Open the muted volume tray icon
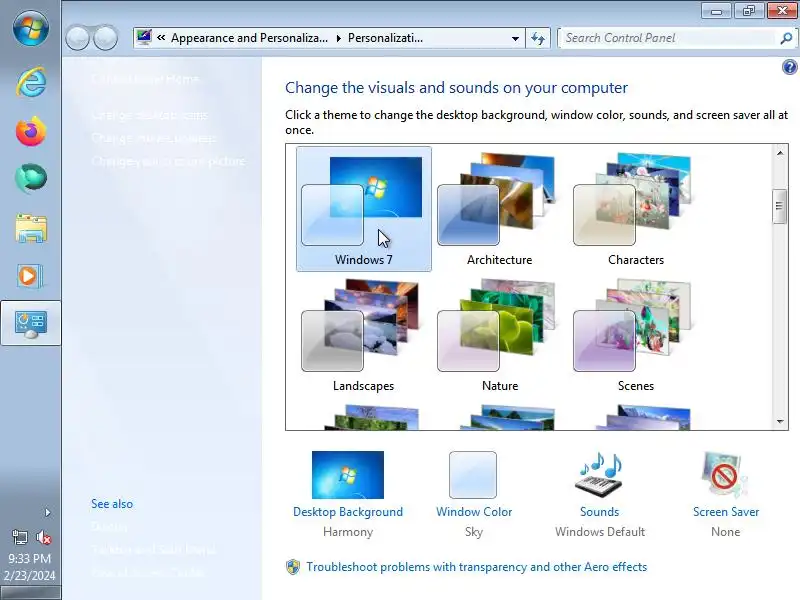This screenshot has width=800, height=600. tap(43, 537)
